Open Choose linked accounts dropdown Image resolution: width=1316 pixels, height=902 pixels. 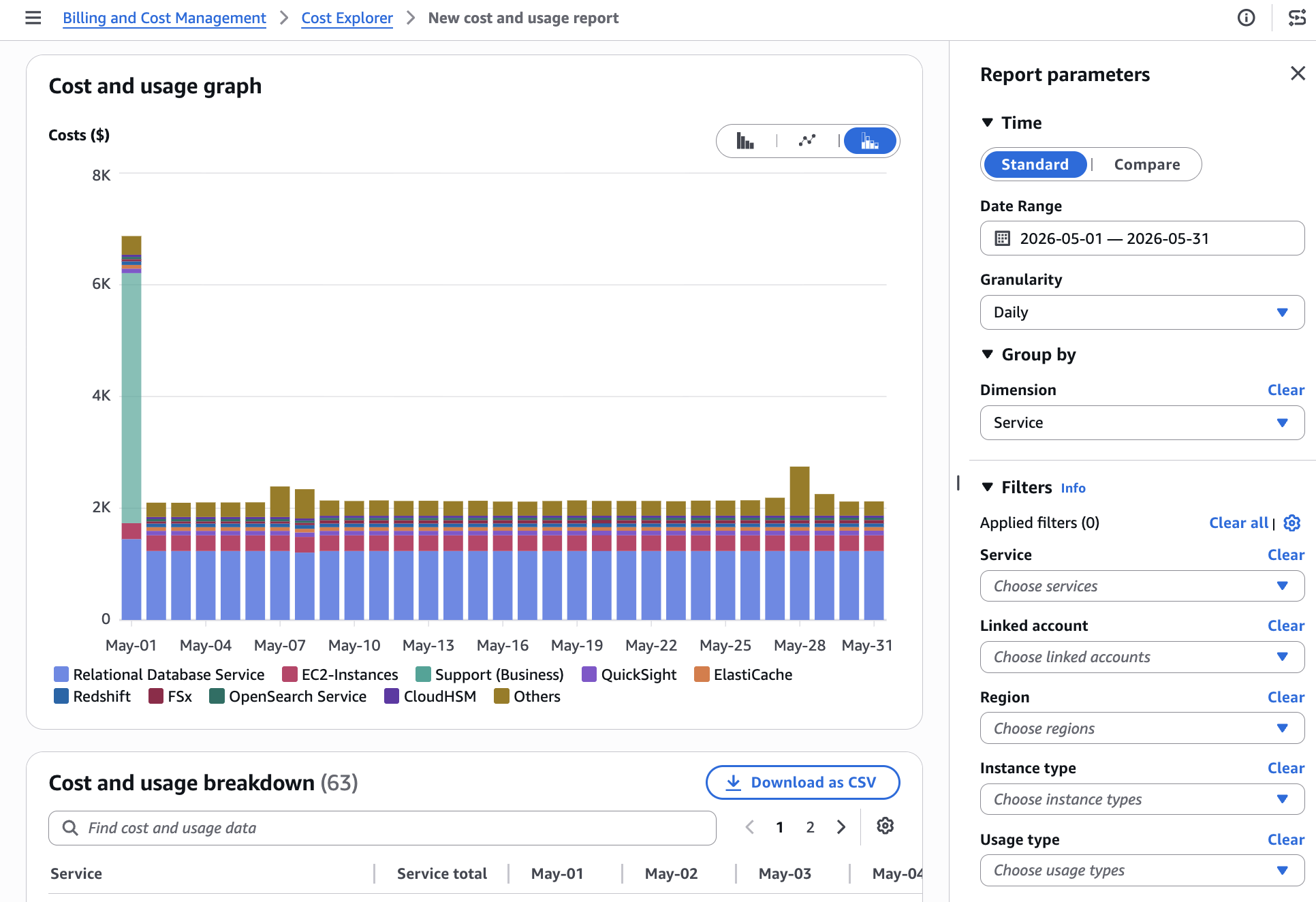pos(1142,657)
